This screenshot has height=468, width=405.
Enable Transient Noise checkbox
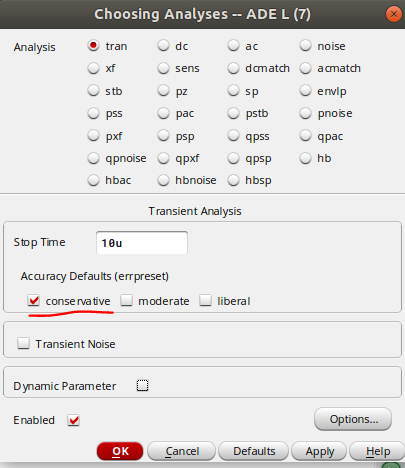pos(23,343)
